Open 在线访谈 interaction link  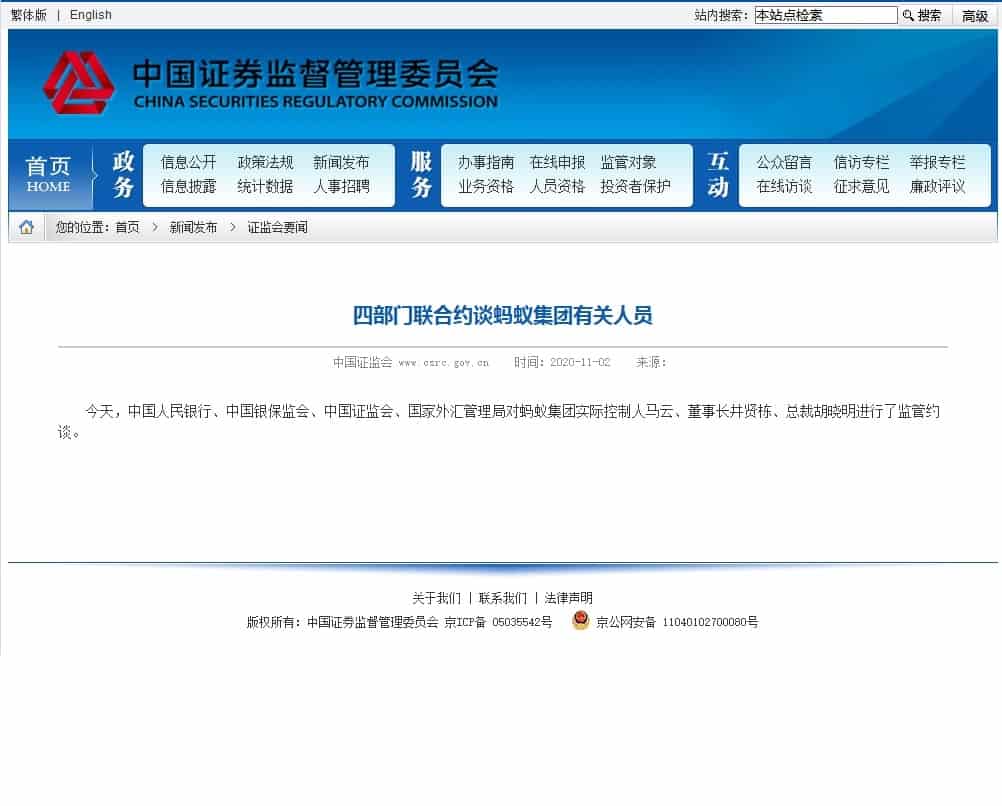[x=784, y=187]
